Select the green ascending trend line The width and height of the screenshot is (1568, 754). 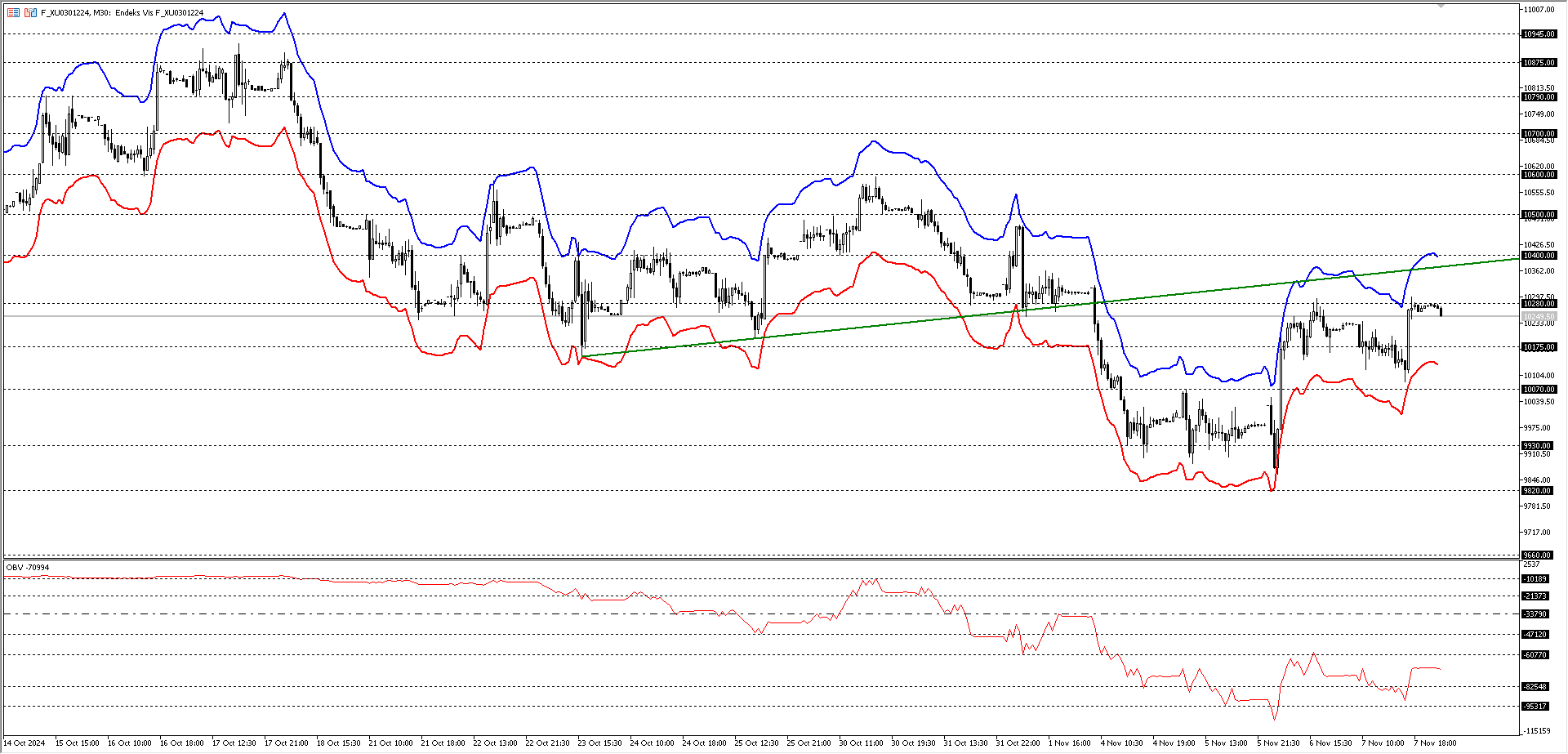coord(1049,307)
